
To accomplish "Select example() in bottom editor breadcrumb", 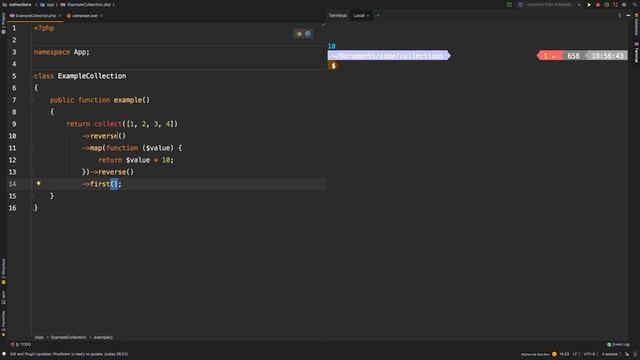I will pos(103,338).
